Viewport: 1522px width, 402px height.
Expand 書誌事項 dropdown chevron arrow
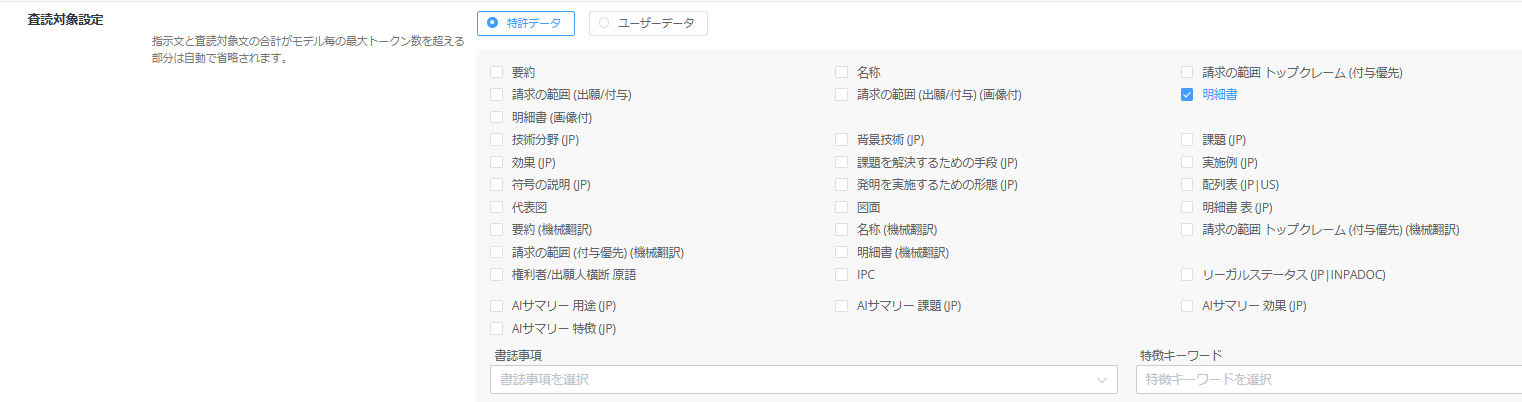tap(1103, 380)
